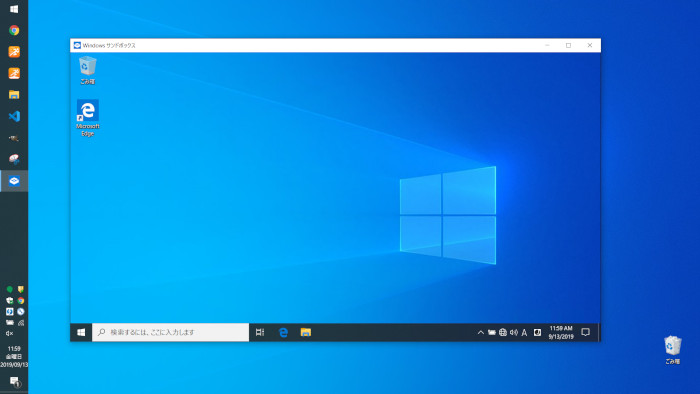This screenshot has height=394, width=700.
Task: Maximize the Windows Sandbox window
Action: [x=568, y=46]
